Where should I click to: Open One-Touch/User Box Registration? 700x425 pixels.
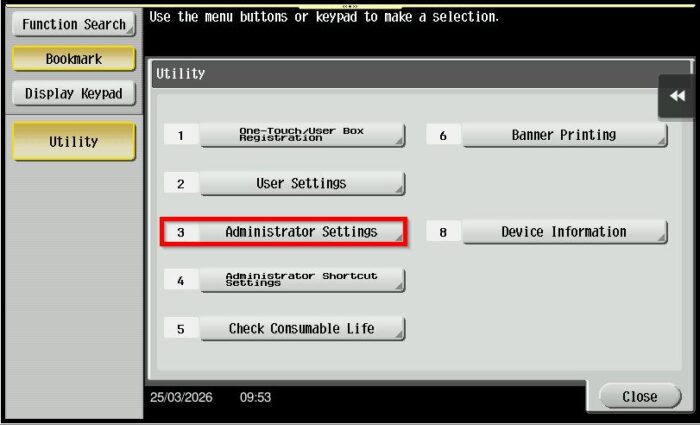pos(302,135)
